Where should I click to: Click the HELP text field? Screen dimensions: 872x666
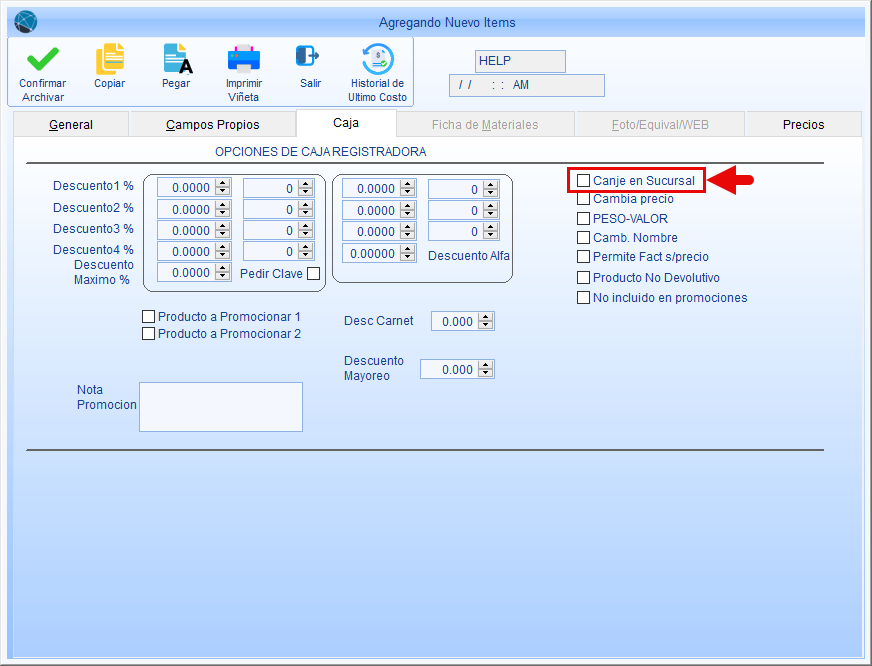520,61
